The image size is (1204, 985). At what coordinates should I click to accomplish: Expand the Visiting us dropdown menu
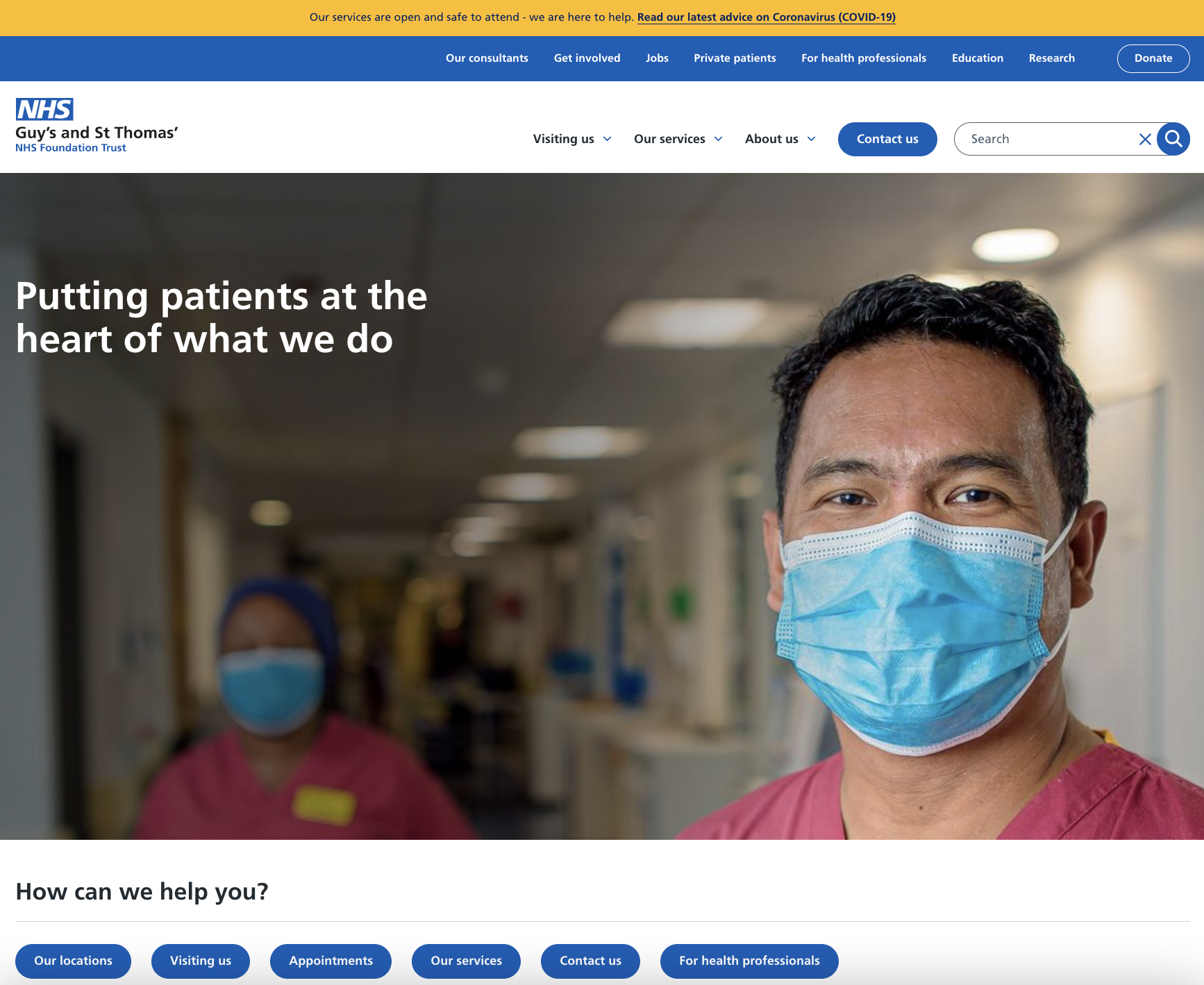coord(572,139)
